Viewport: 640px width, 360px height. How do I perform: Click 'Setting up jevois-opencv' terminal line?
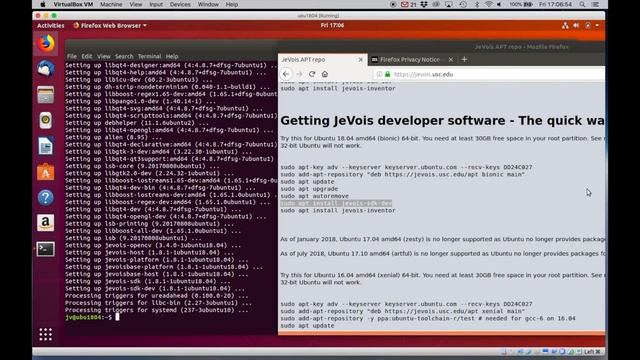(153, 245)
